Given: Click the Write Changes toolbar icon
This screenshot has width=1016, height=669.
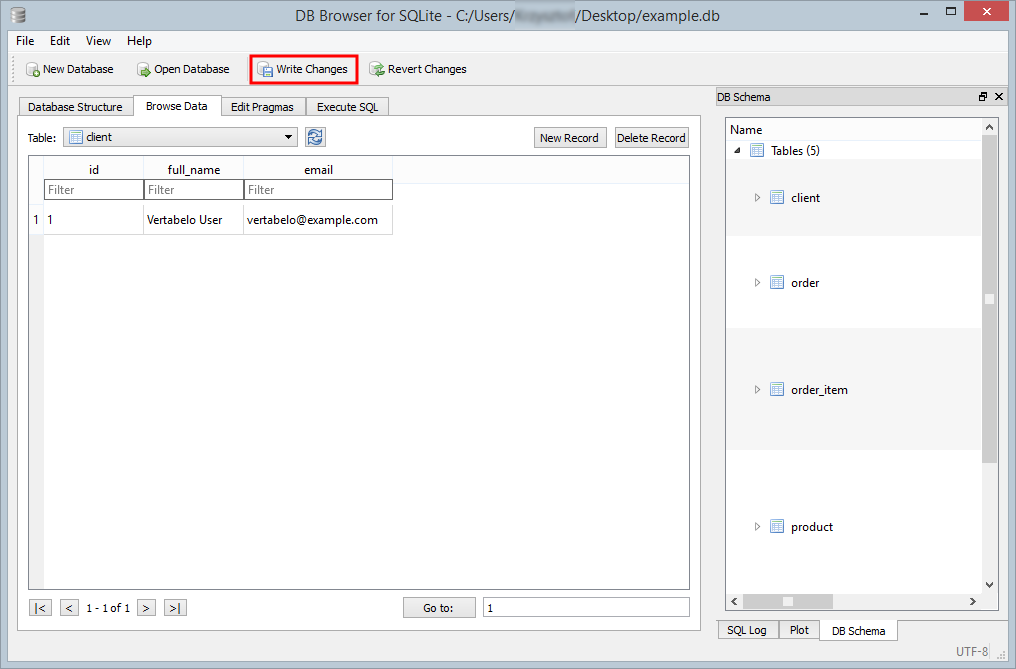Looking at the screenshot, I should click(265, 70).
